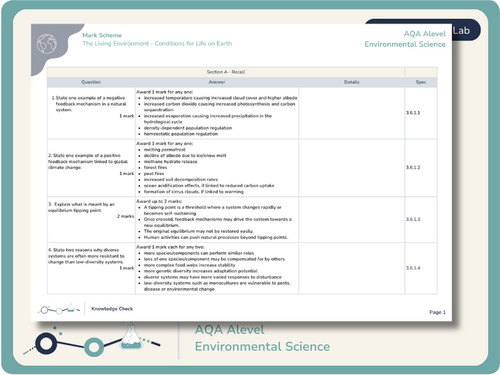Click the Knowledge Check footer label
500x375 pixels.
pos(112,309)
